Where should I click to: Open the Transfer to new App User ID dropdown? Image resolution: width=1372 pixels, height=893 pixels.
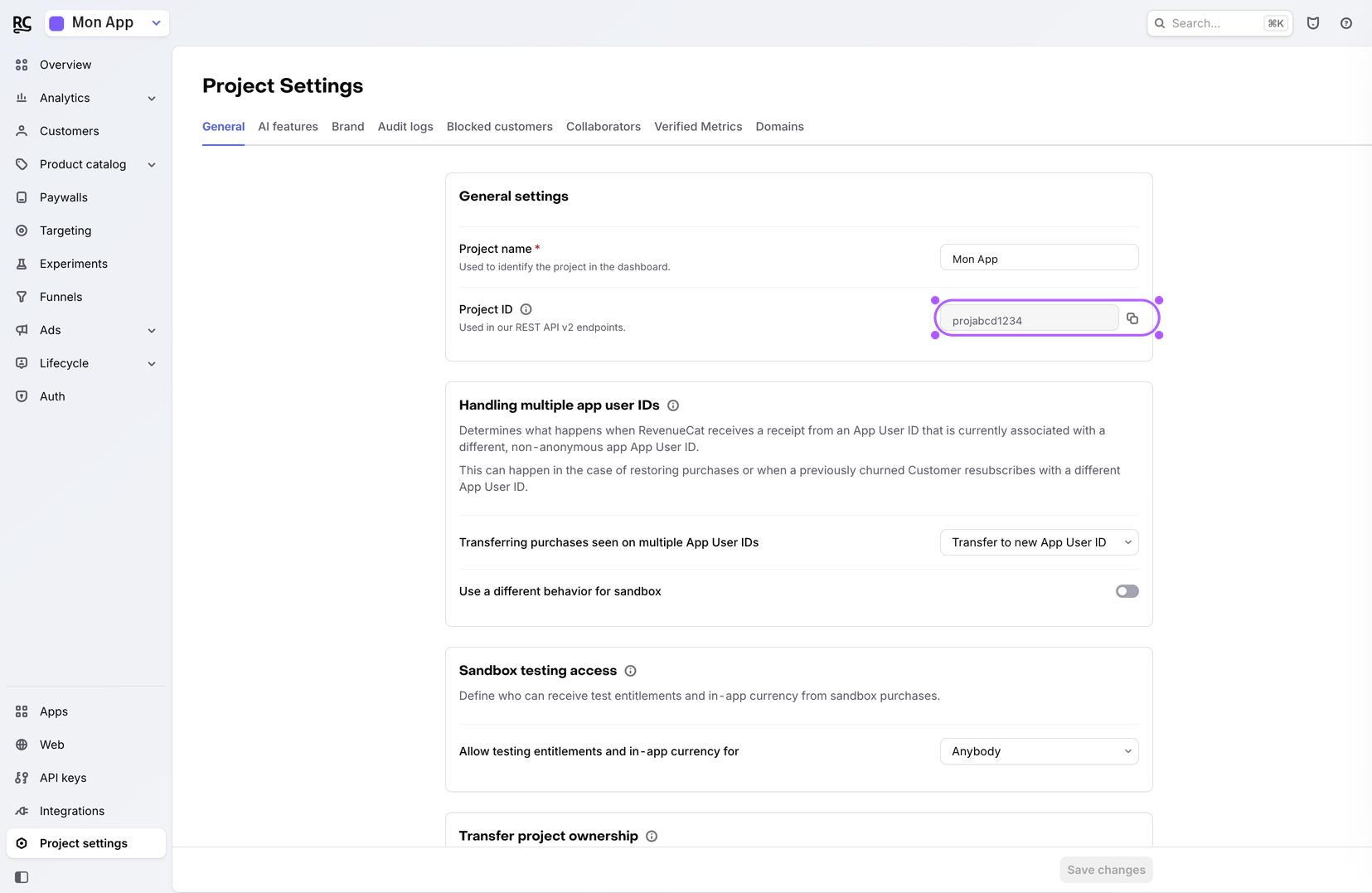[1039, 542]
